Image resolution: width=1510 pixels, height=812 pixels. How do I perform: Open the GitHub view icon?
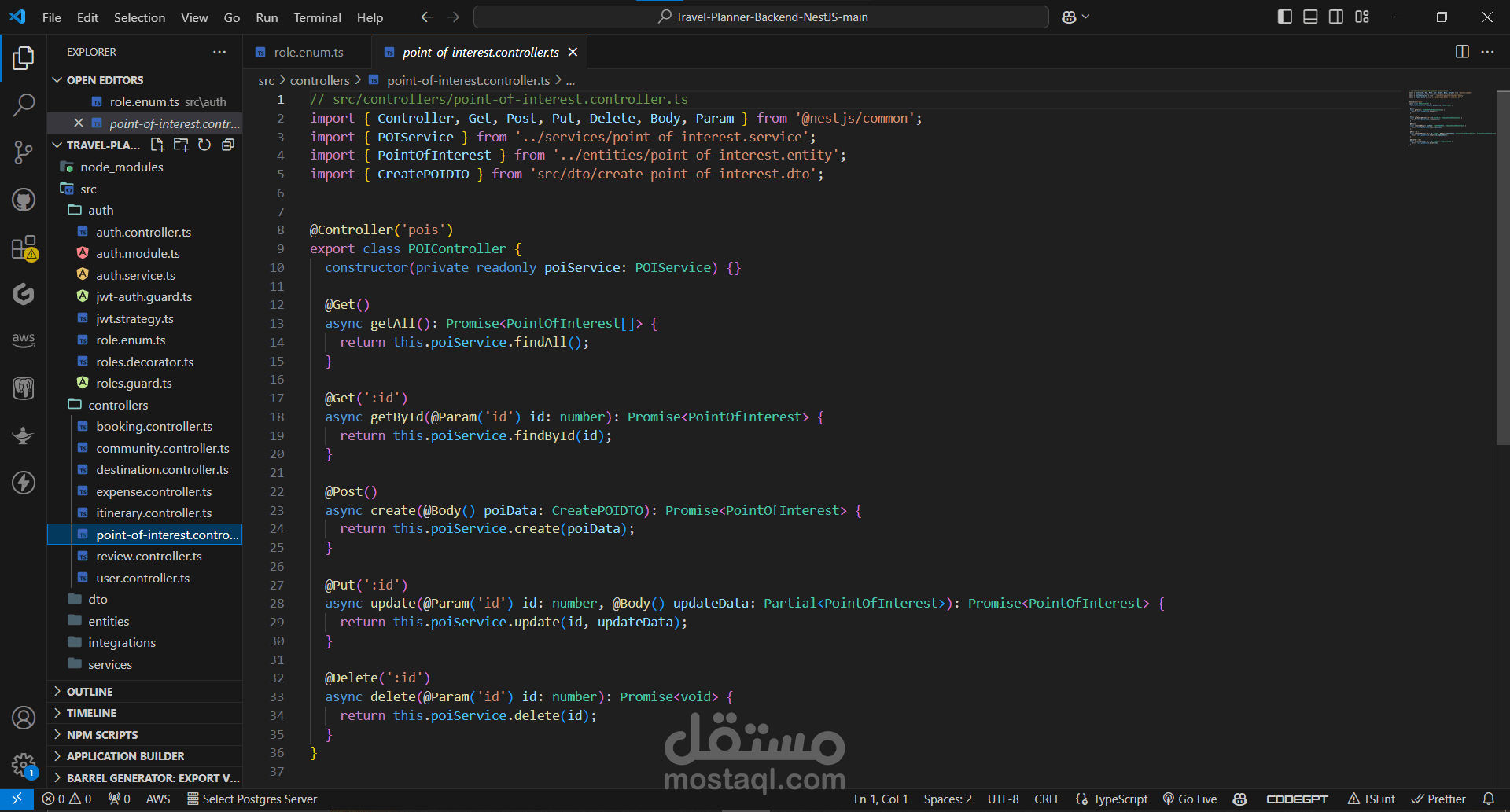pos(24,200)
